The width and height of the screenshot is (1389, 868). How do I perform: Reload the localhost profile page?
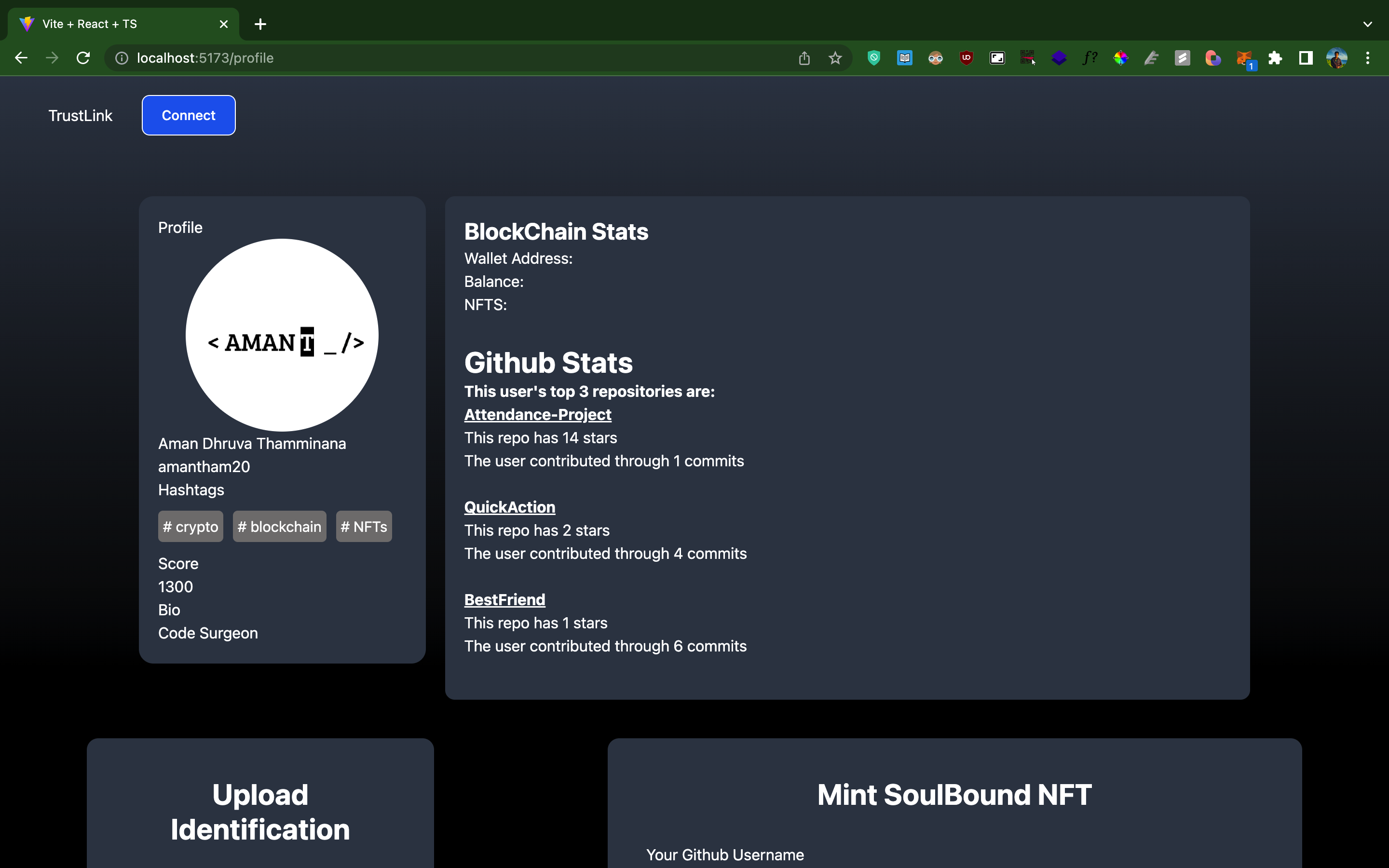pos(83,58)
